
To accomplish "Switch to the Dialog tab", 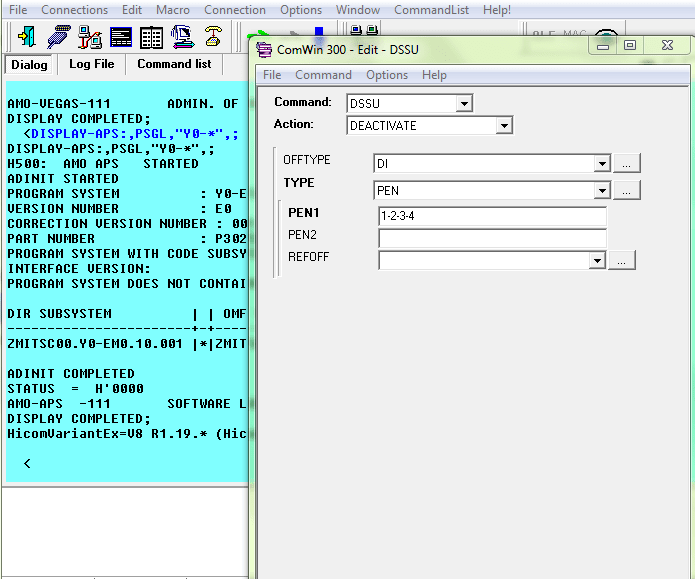I will coord(29,65).
